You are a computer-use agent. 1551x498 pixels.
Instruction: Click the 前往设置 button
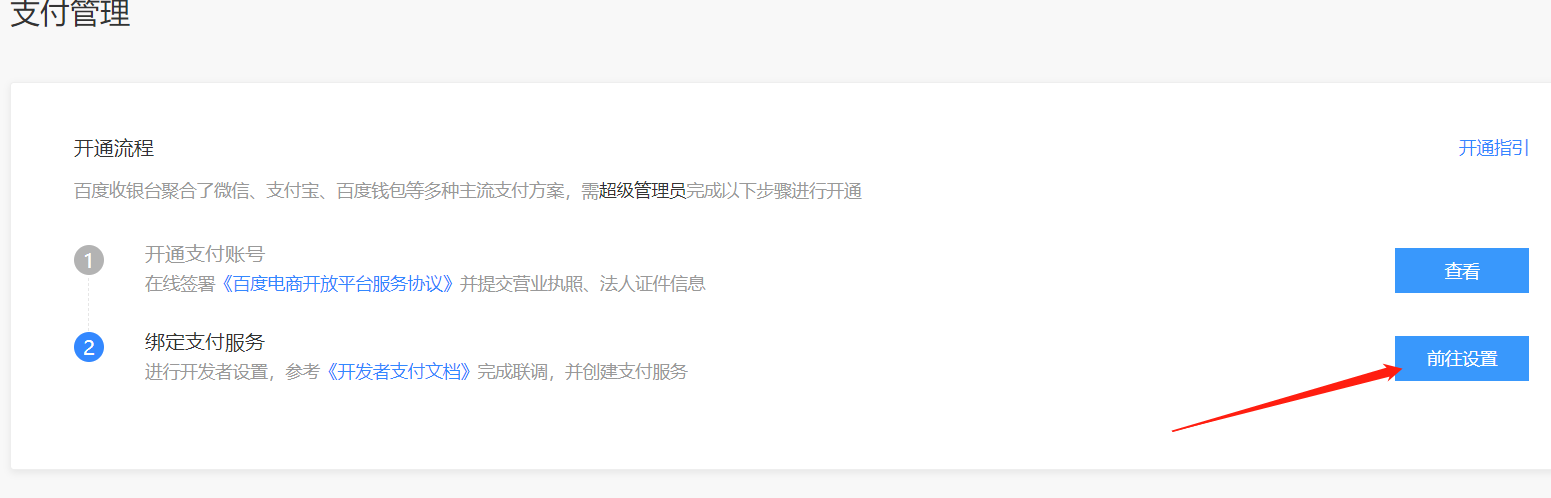tap(1461, 358)
